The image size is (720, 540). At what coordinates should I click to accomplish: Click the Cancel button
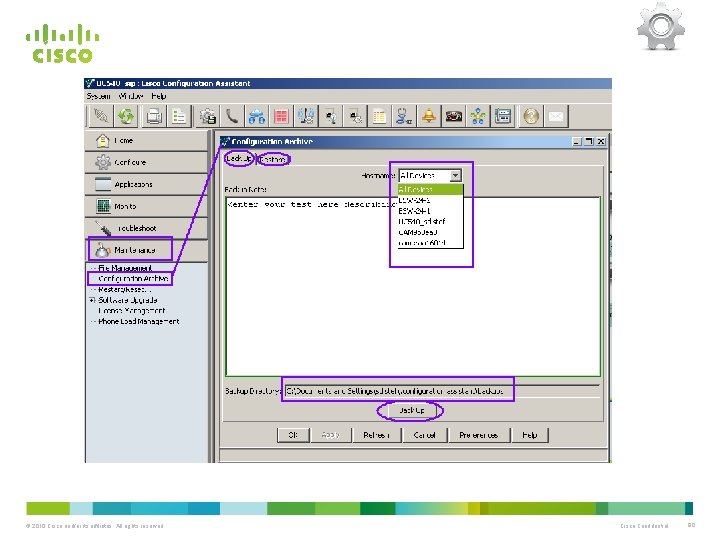[x=425, y=435]
